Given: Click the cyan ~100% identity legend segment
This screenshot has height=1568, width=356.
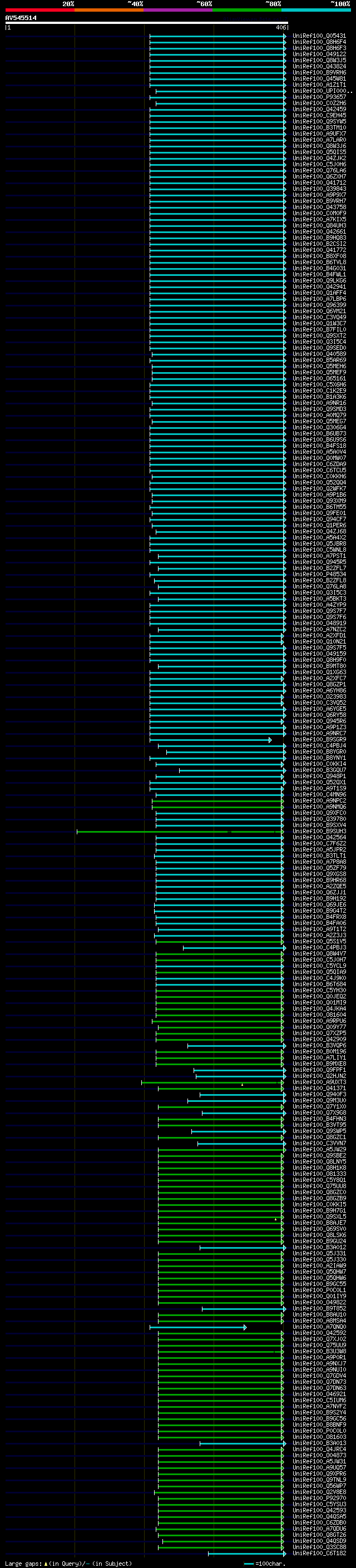Looking at the screenshot, I should [x=316, y=10].
